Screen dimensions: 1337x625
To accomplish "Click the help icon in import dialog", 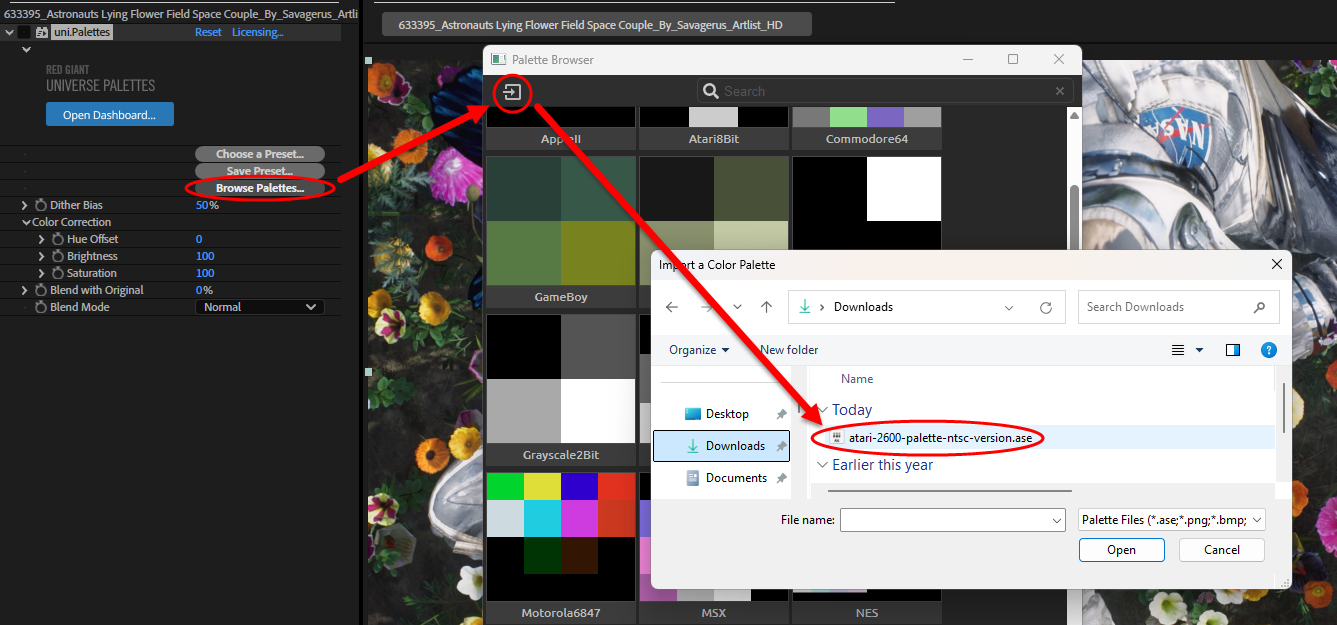I will pyautogui.click(x=1268, y=350).
